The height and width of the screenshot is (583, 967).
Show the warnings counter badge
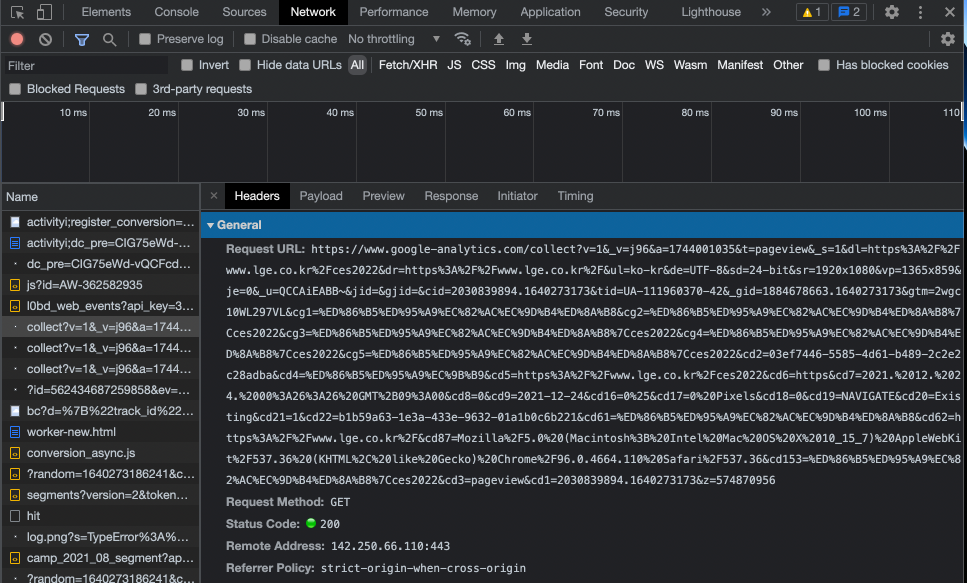812,12
